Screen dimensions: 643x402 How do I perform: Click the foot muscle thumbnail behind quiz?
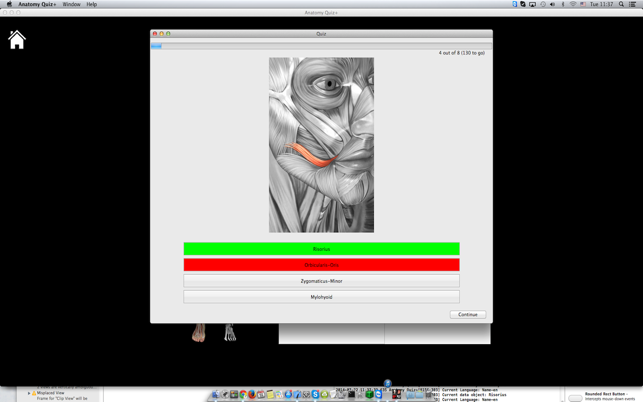tap(199, 333)
